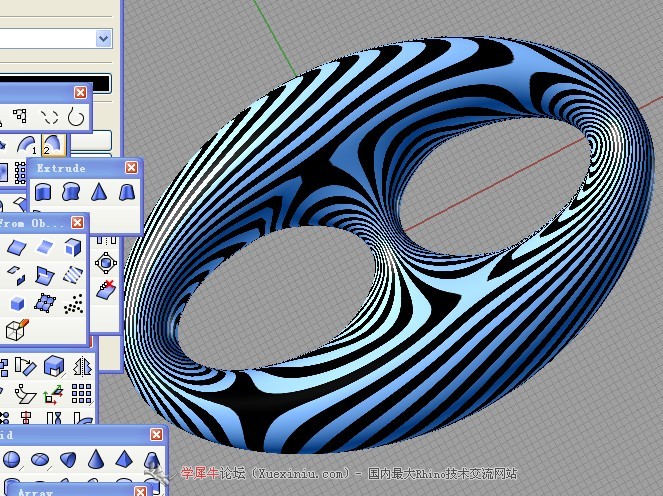Click the Extrude toolbar title
The height and width of the screenshot is (496, 663).
pyautogui.click(x=61, y=168)
